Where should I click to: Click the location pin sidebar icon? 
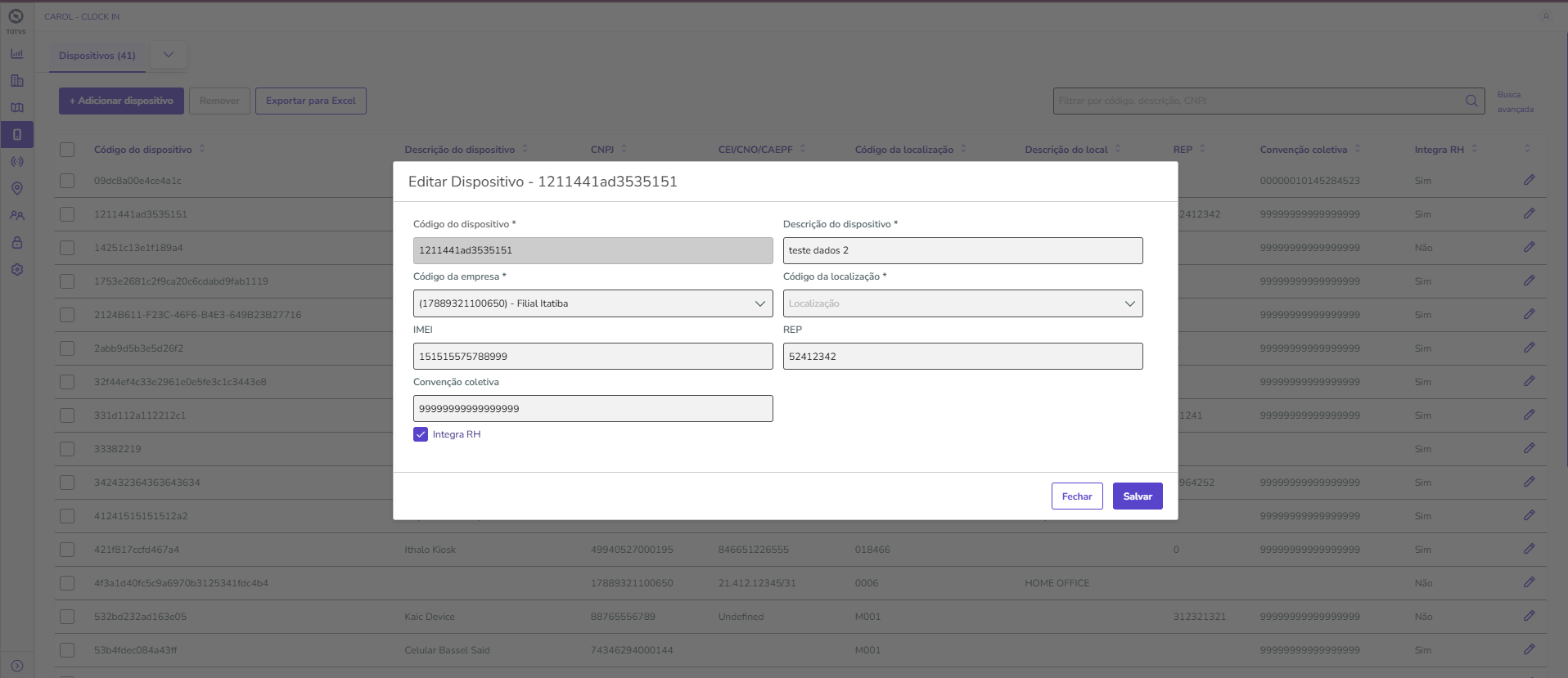16,189
